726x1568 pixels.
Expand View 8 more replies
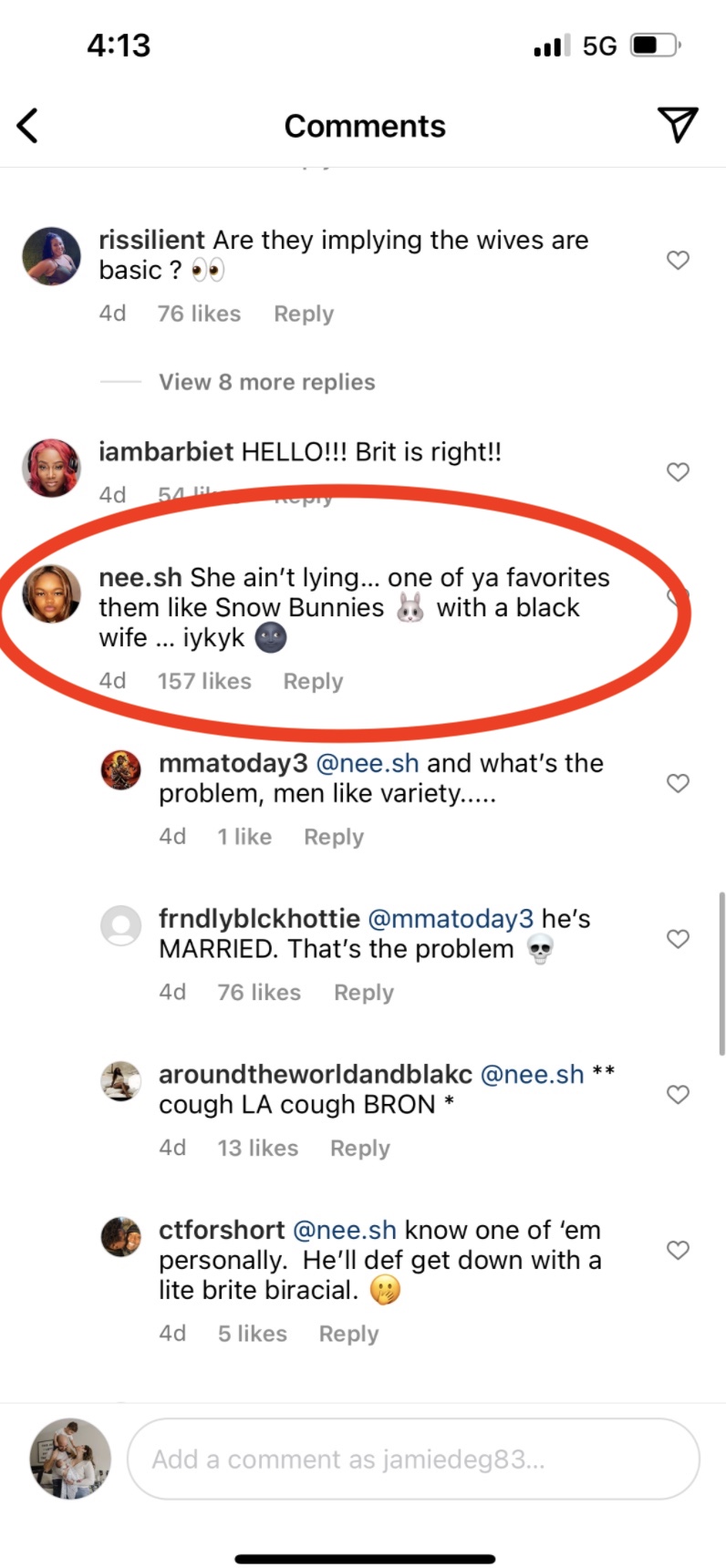(266, 382)
